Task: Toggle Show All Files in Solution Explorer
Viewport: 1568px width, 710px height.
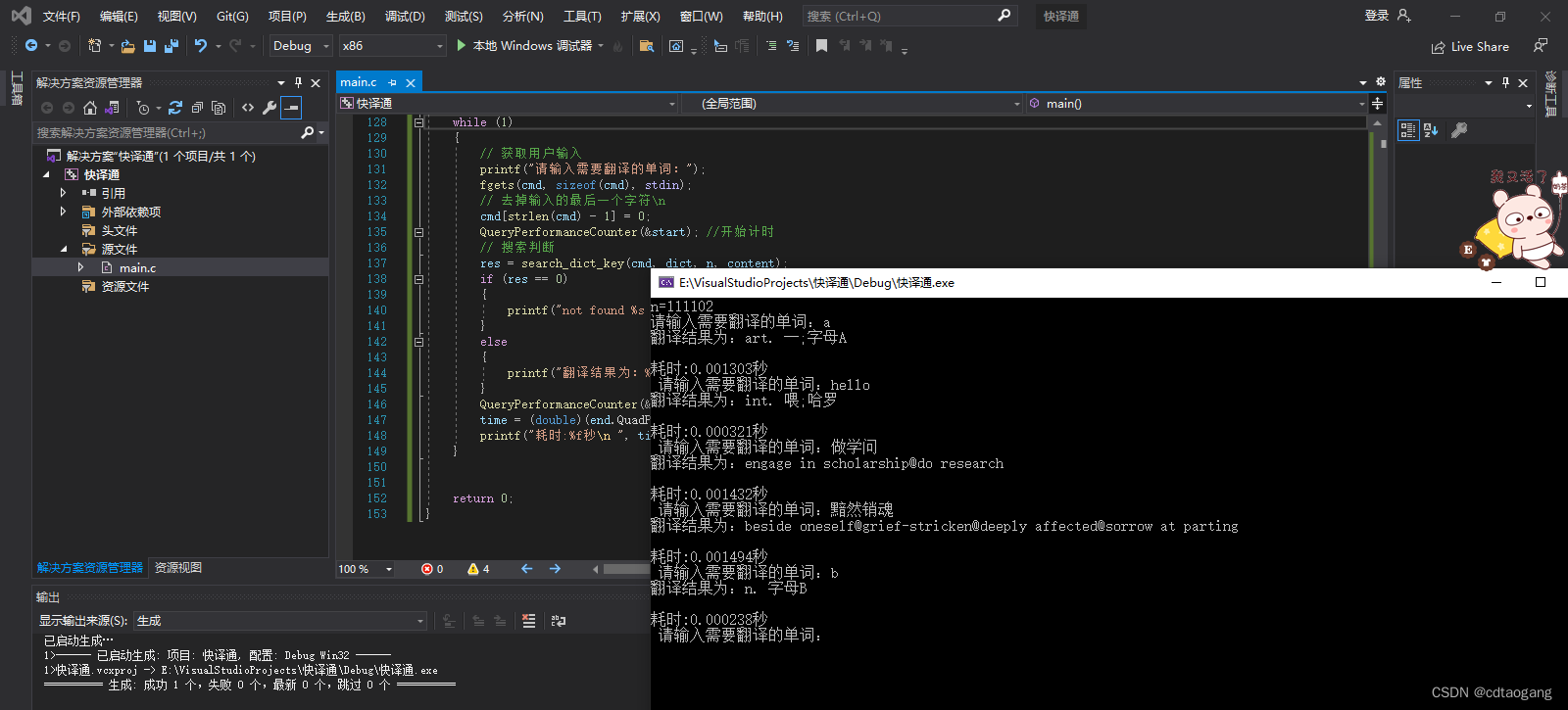Action: (219, 108)
